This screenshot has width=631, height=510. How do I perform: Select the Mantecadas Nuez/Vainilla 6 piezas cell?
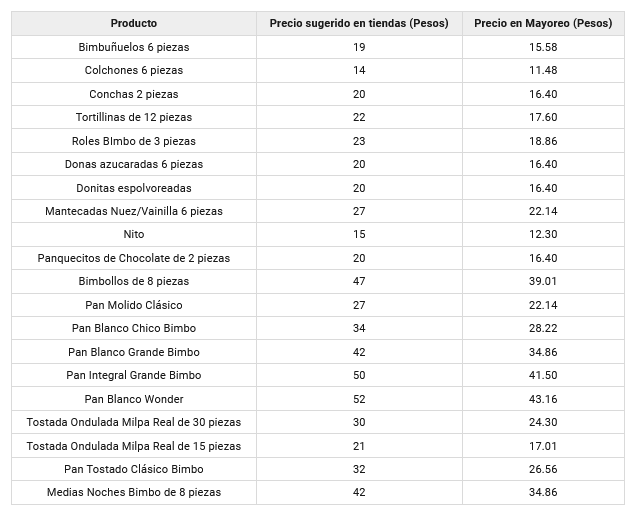coord(134,211)
